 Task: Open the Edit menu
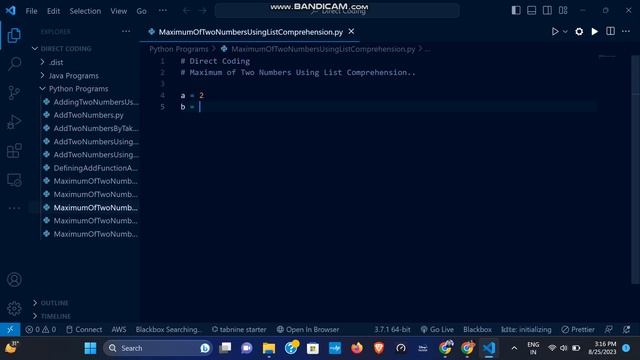click(53, 11)
